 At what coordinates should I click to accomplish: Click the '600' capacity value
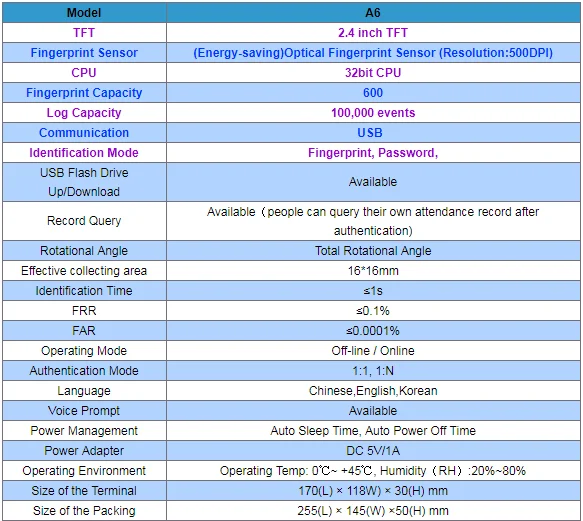373,93
